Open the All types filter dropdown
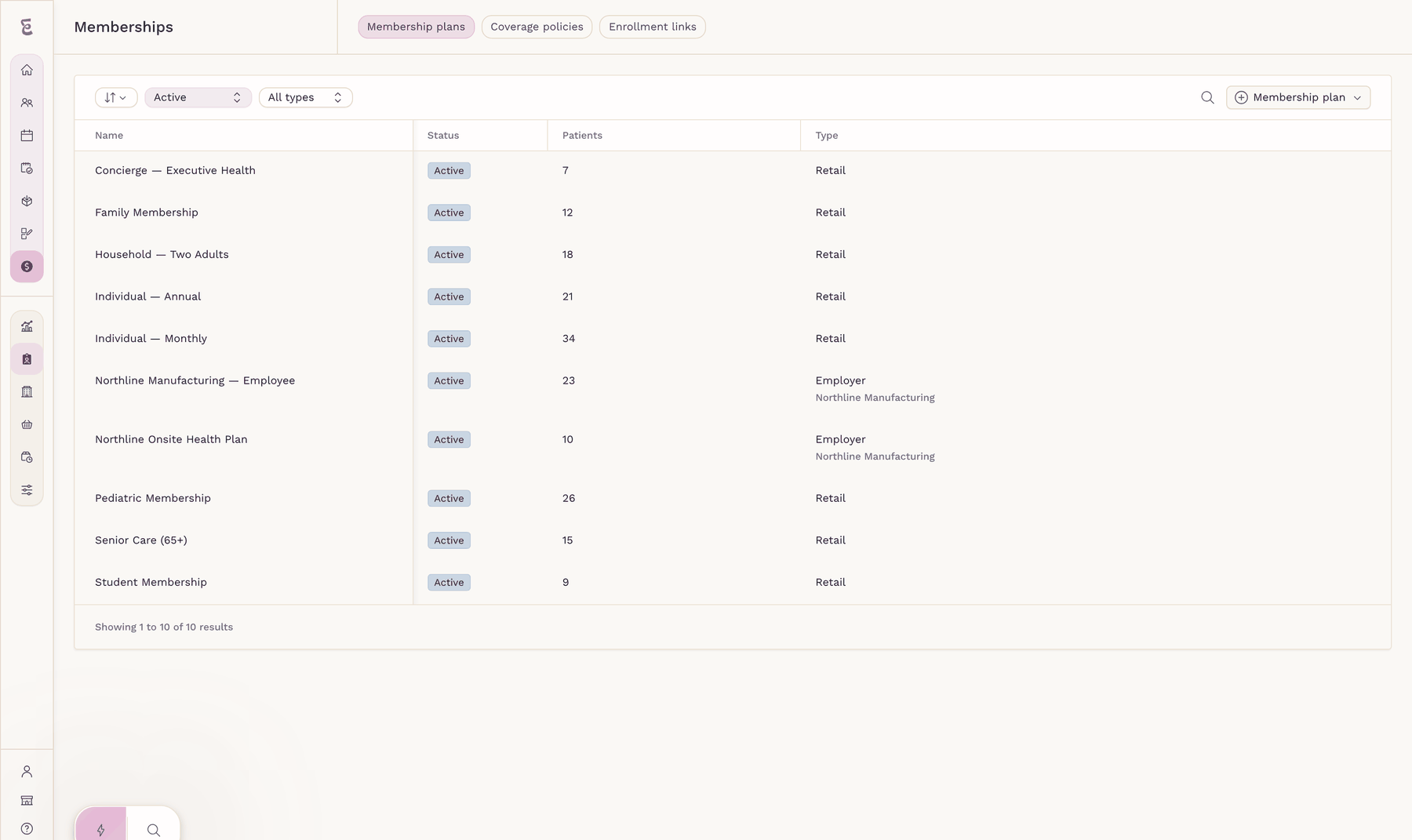Screen dimensions: 1412x840 (305, 97)
